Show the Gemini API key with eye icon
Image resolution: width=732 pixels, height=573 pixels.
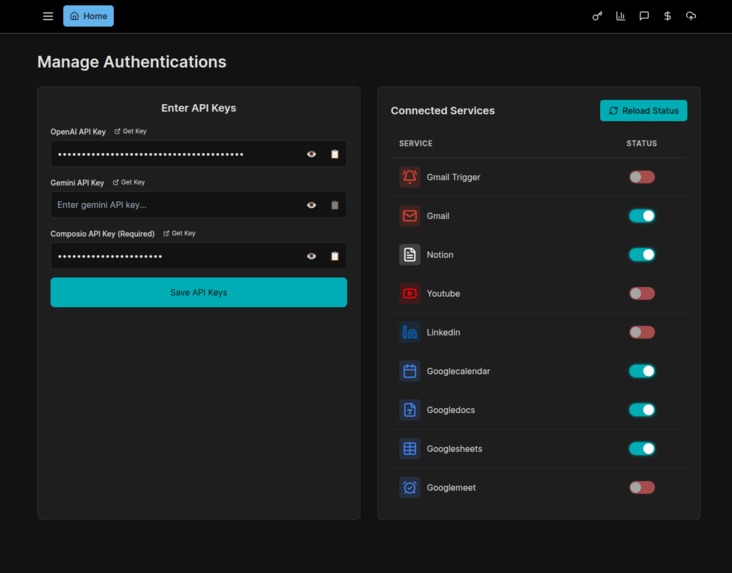(311, 205)
